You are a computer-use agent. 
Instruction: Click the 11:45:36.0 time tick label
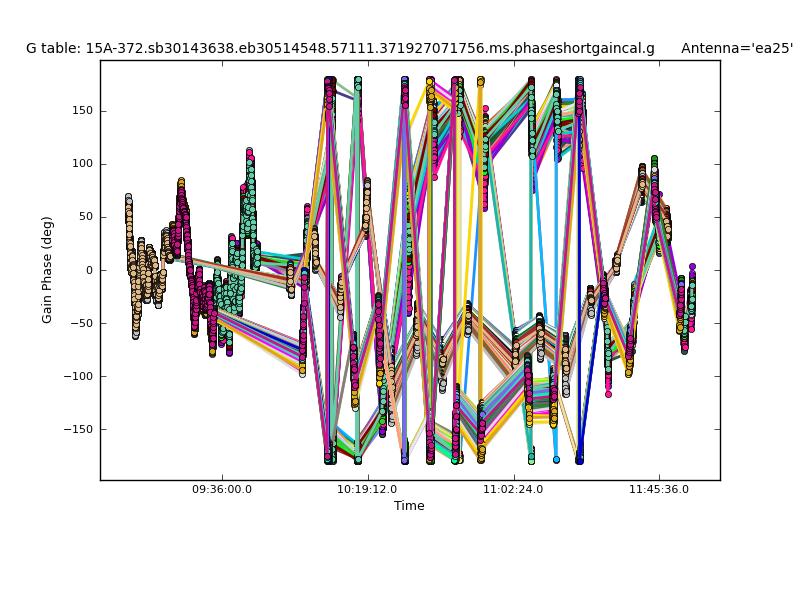[x=659, y=490]
